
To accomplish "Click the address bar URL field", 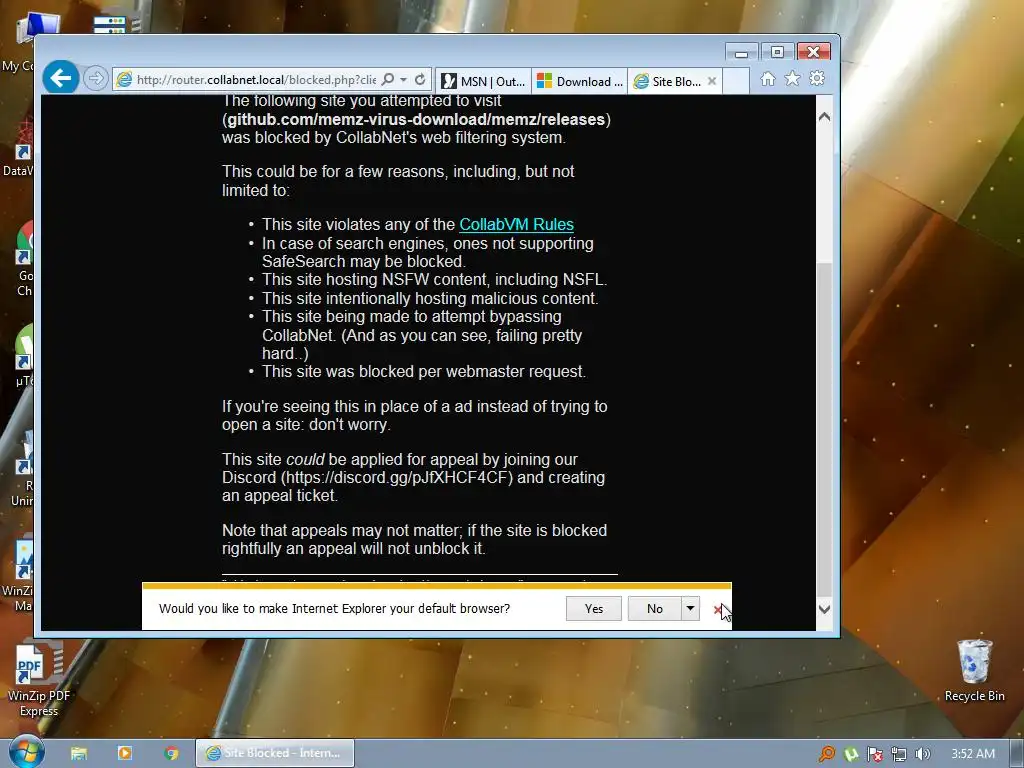I will [255, 80].
